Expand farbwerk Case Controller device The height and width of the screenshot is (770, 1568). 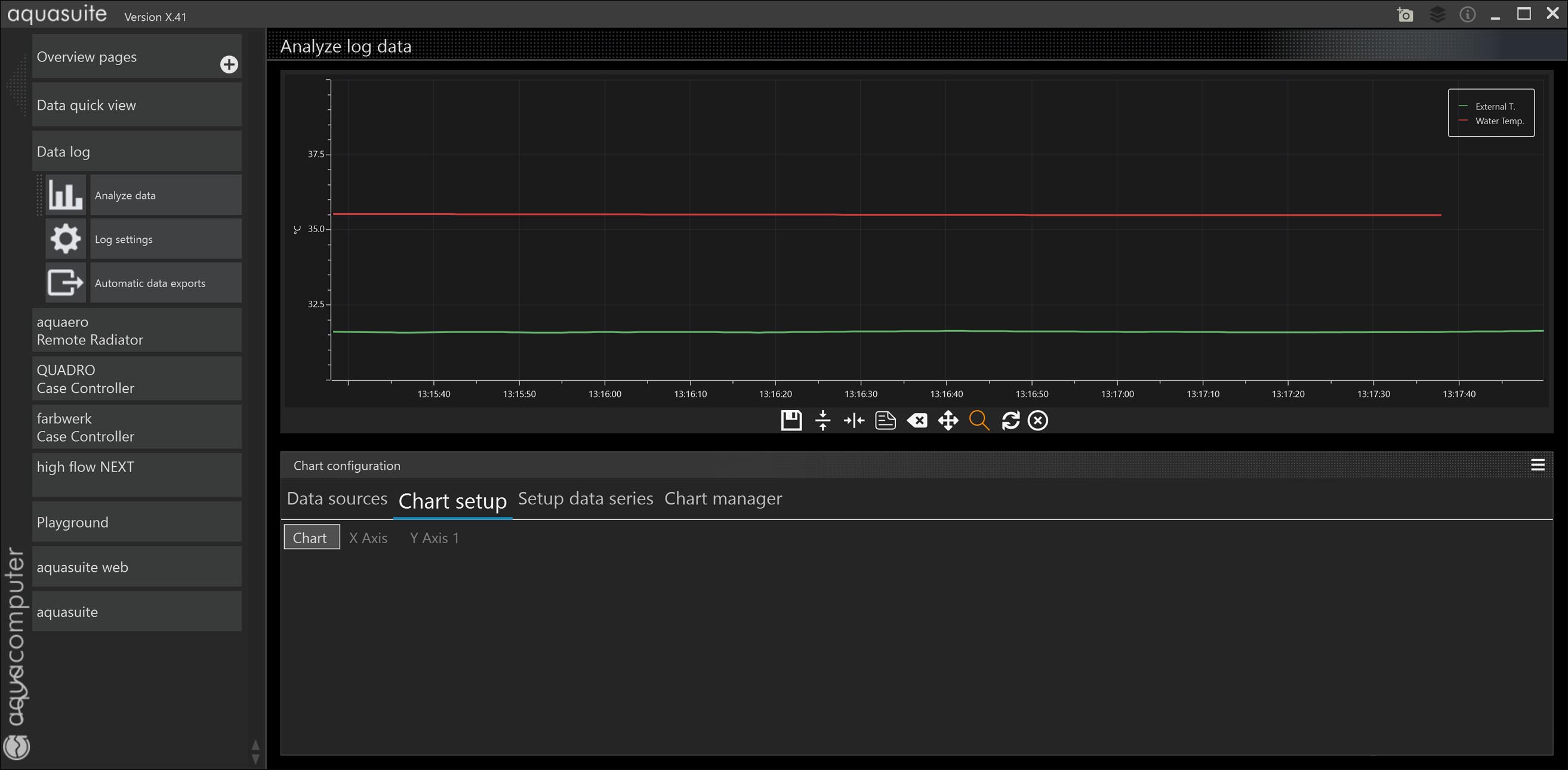click(137, 427)
